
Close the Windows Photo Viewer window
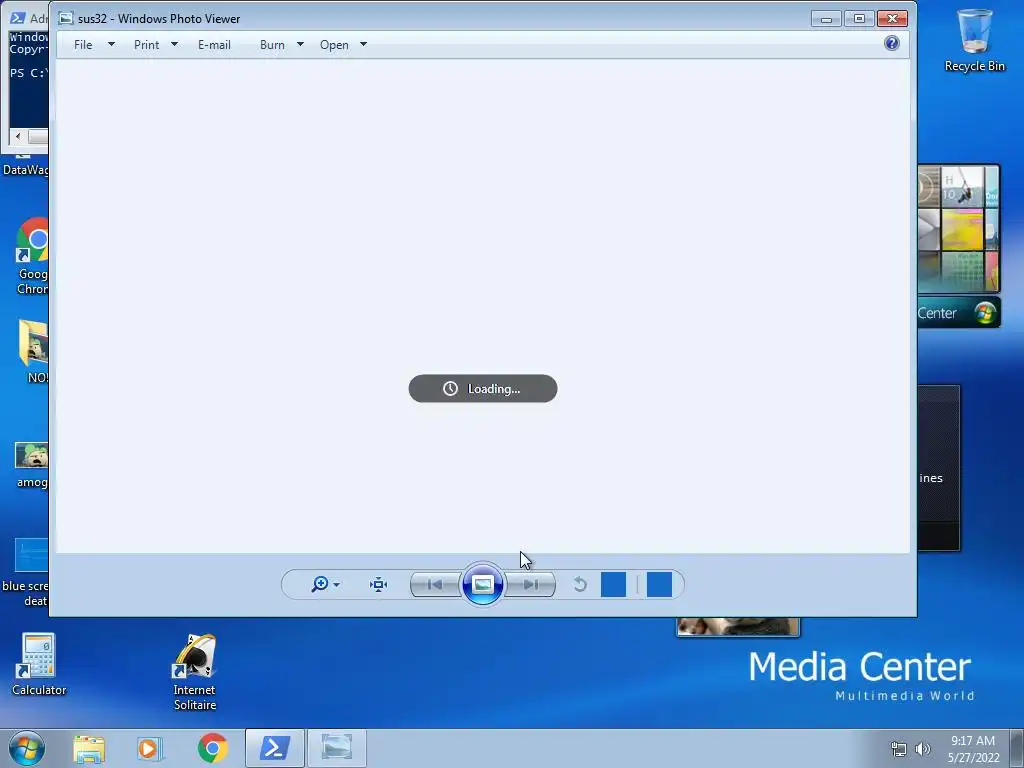click(x=892, y=19)
